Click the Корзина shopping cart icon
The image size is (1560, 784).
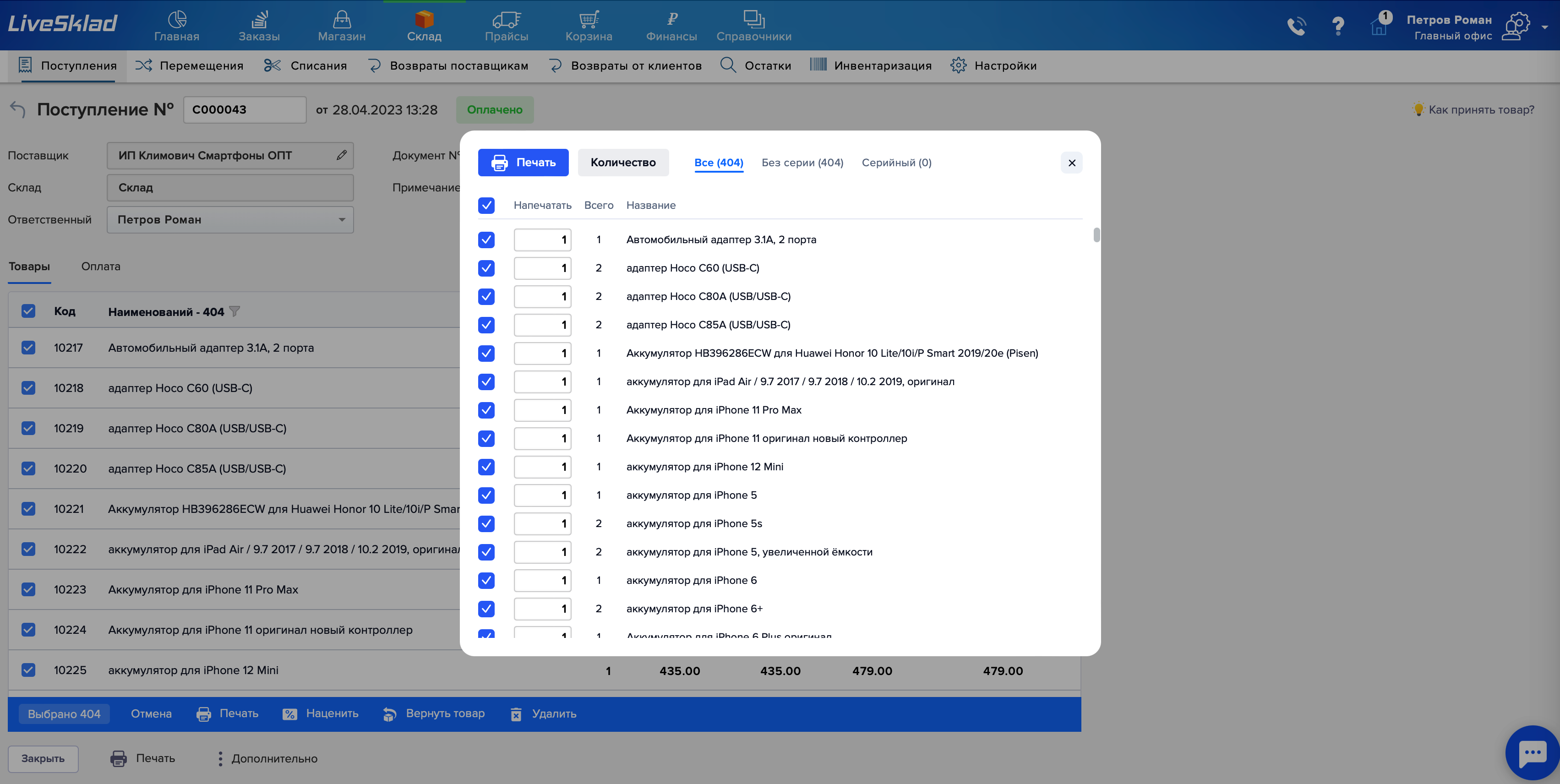point(589,20)
